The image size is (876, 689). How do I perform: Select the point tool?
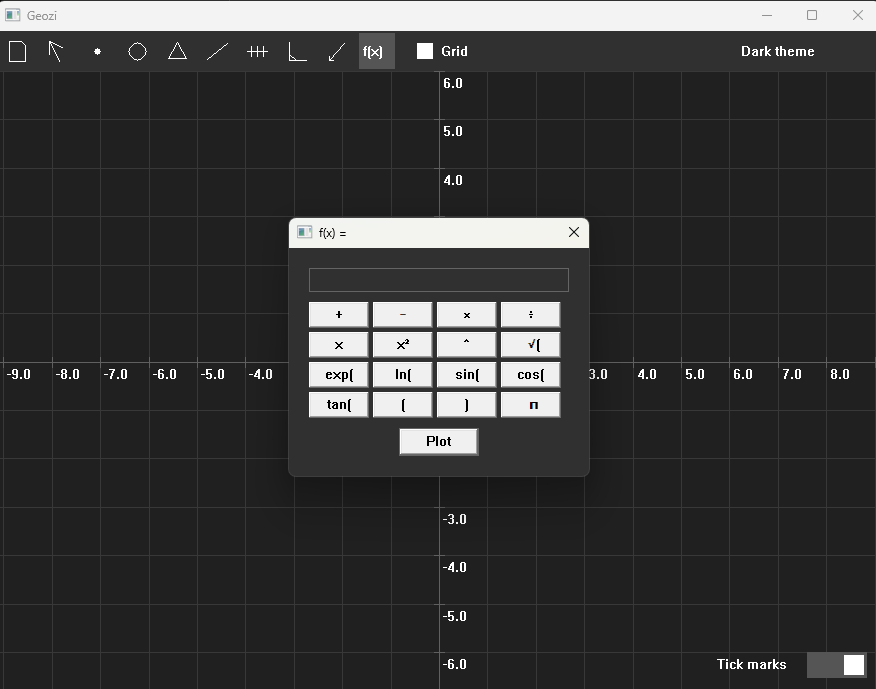(x=97, y=51)
